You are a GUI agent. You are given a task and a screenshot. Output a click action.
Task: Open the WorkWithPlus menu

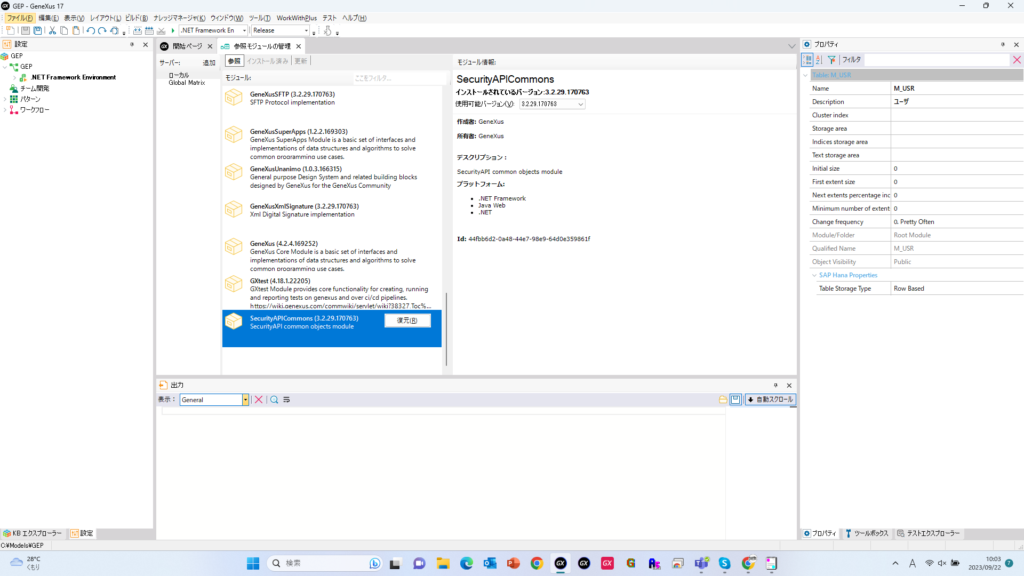coord(296,18)
